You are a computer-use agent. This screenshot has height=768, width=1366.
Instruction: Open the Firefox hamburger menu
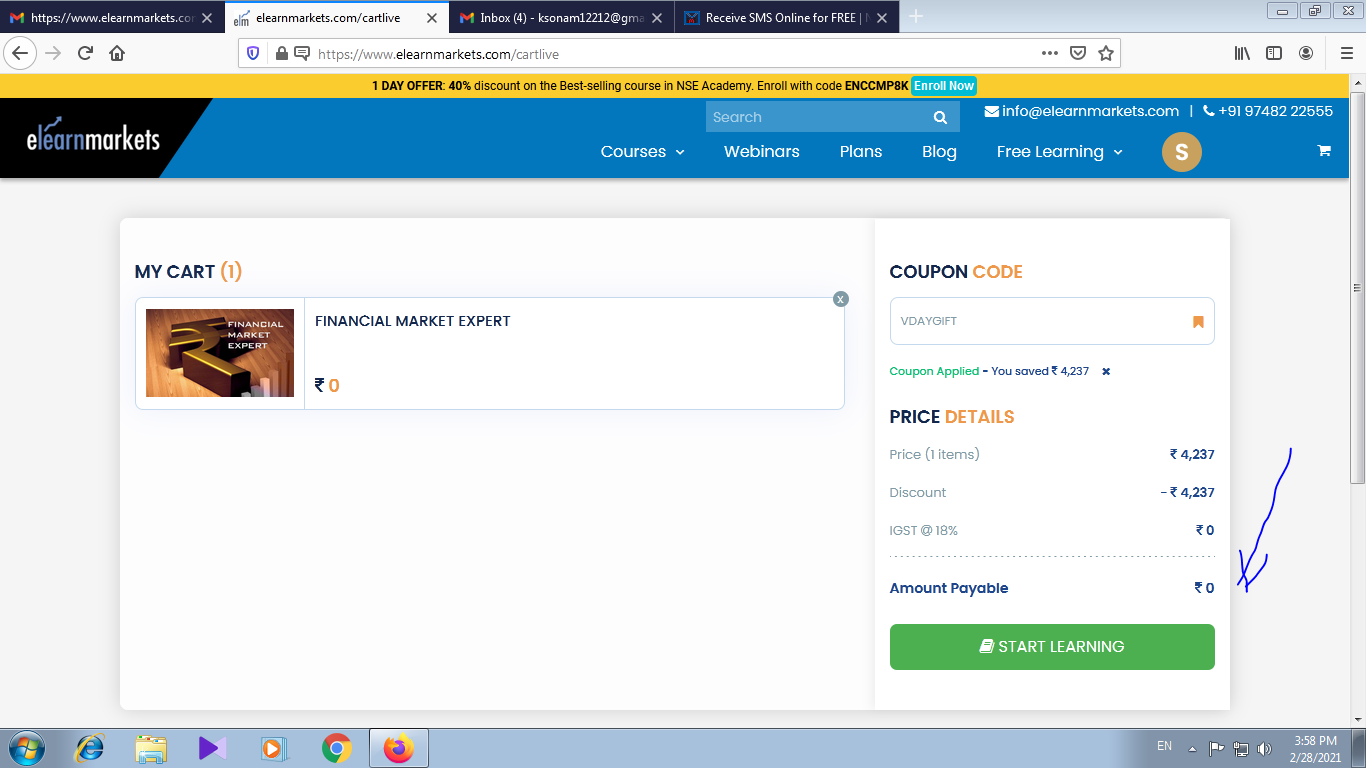[1346, 53]
